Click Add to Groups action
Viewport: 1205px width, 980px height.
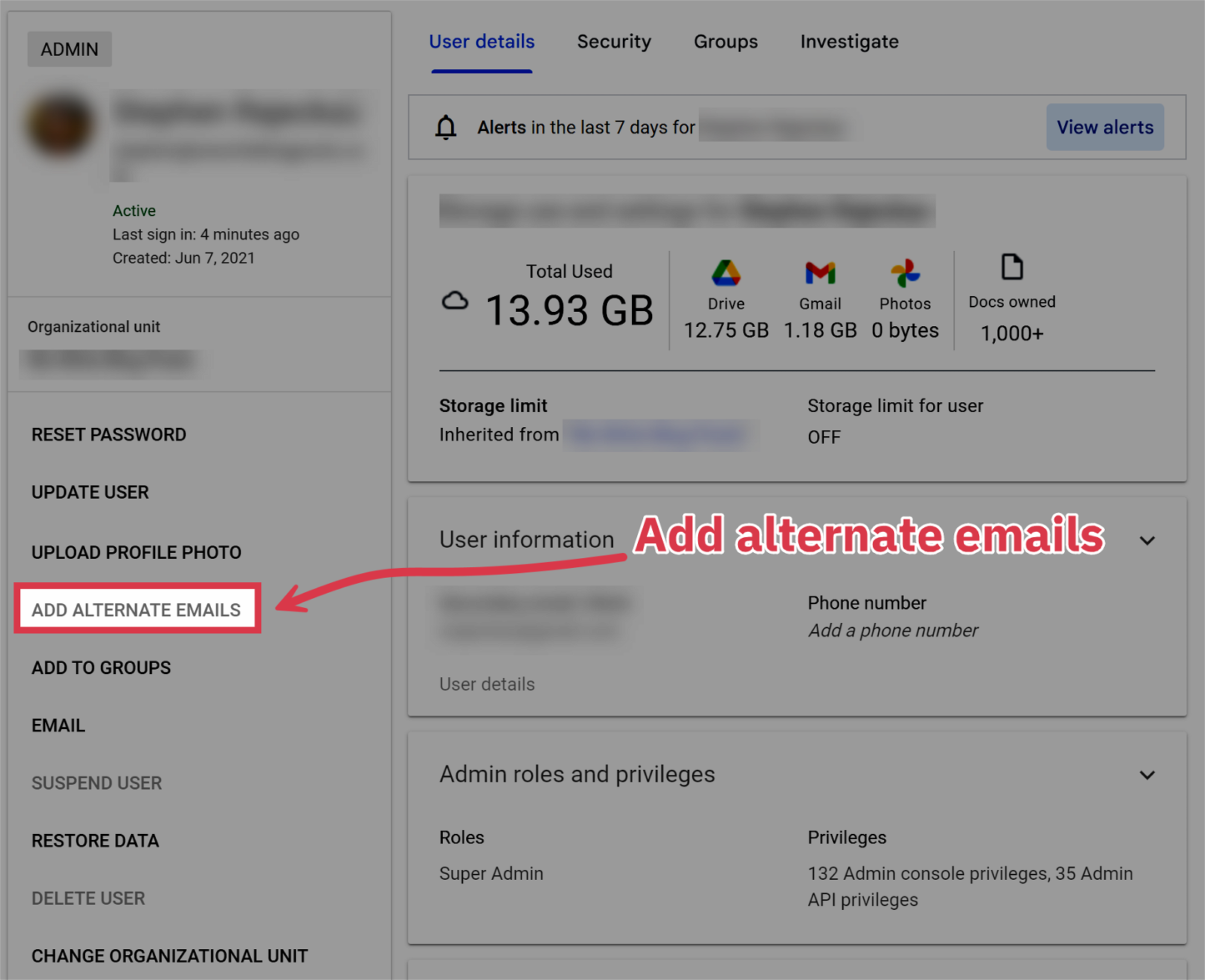coord(101,668)
